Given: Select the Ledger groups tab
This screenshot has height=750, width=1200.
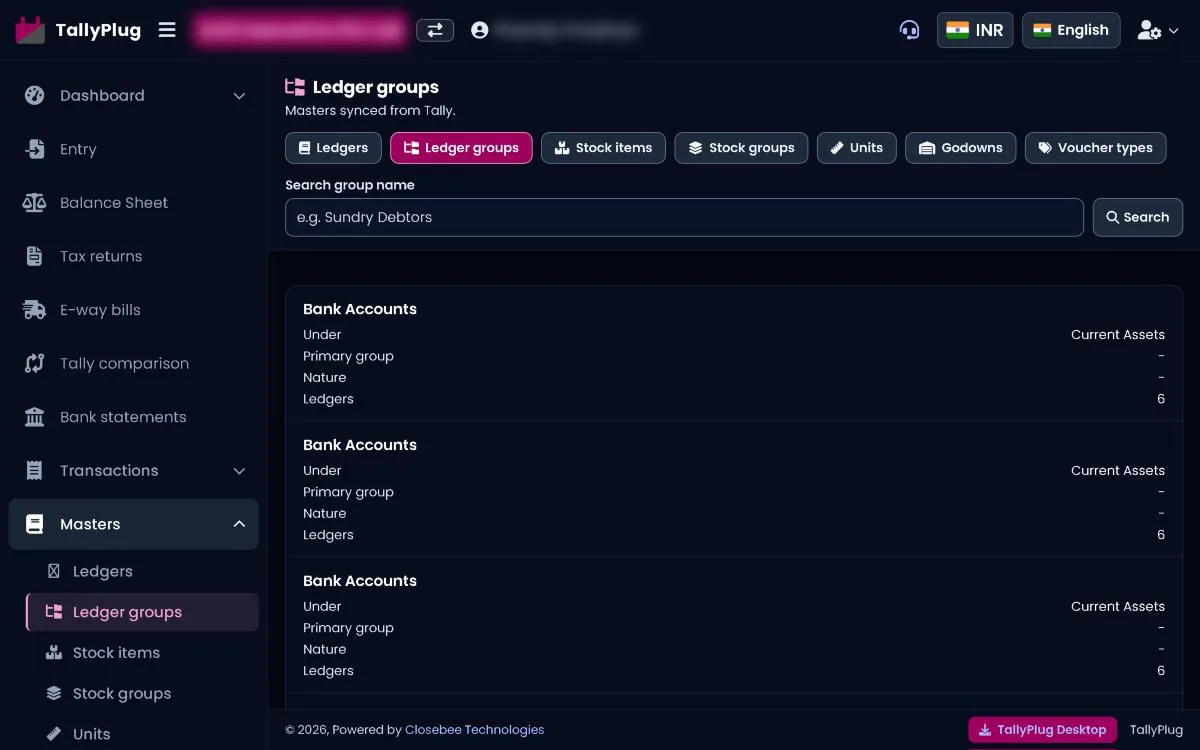Looking at the screenshot, I should tap(461, 148).
